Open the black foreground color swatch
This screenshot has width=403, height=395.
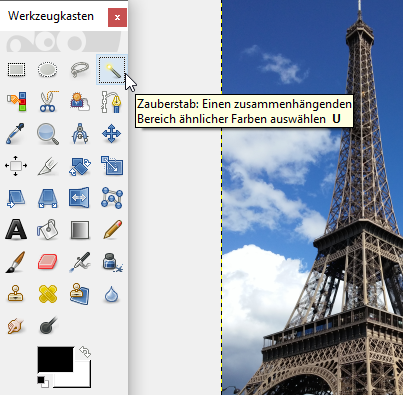click(55, 359)
